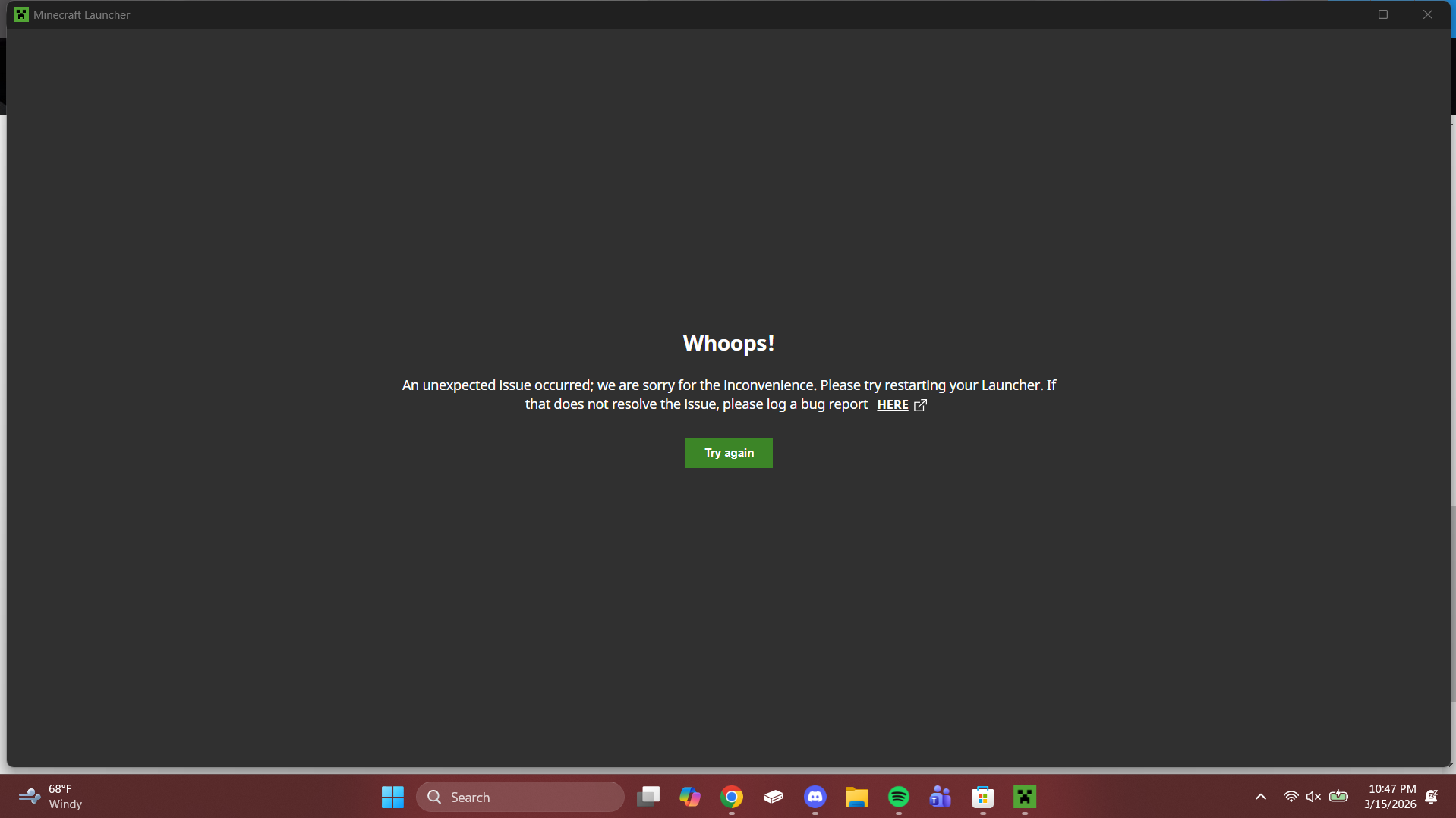Click the Minecraft Launcher title bar icon
Screen dimensions: 1456x818
[x=21, y=14]
